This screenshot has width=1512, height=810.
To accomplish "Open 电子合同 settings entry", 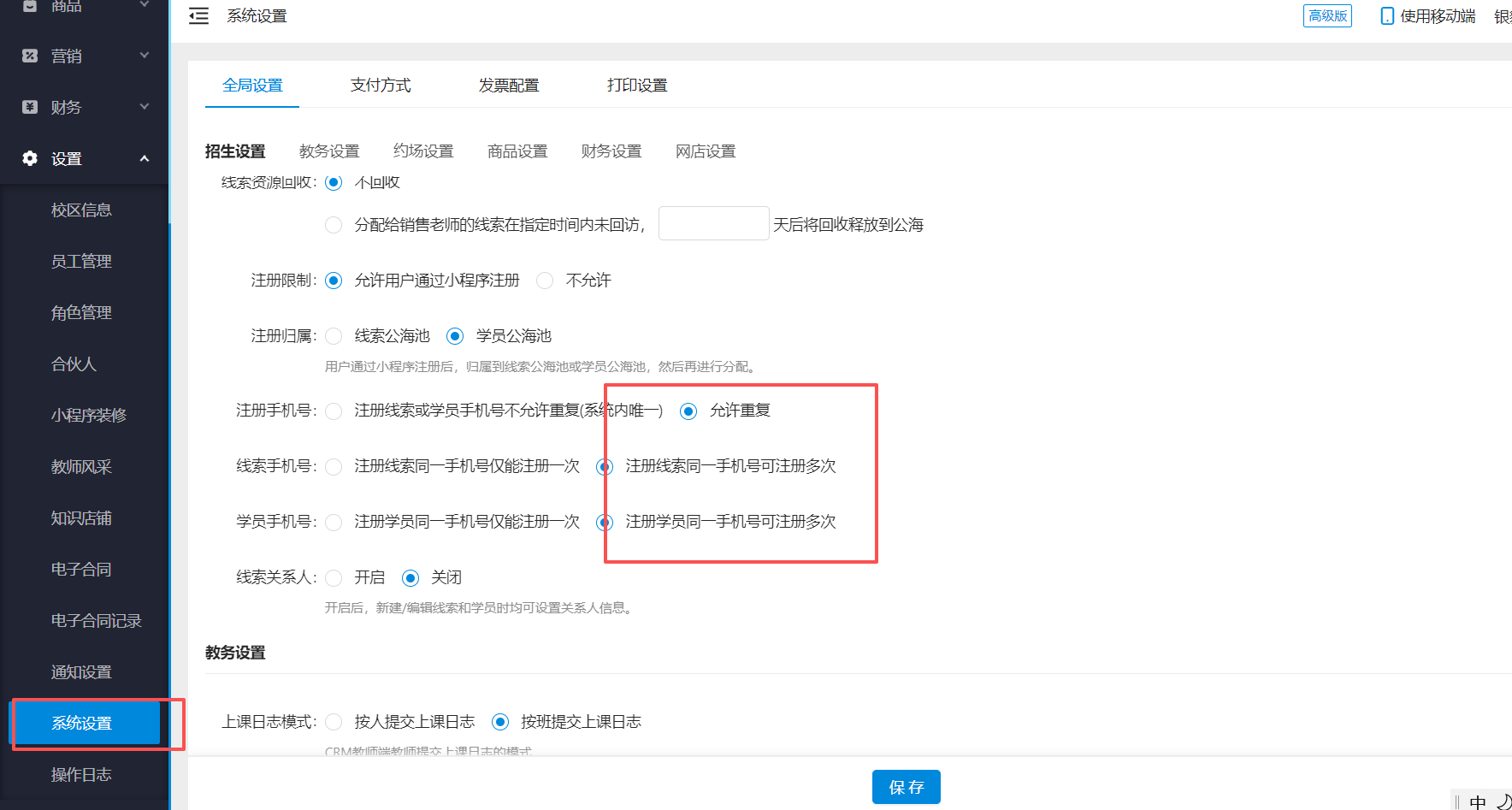I will (x=81, y=569).
